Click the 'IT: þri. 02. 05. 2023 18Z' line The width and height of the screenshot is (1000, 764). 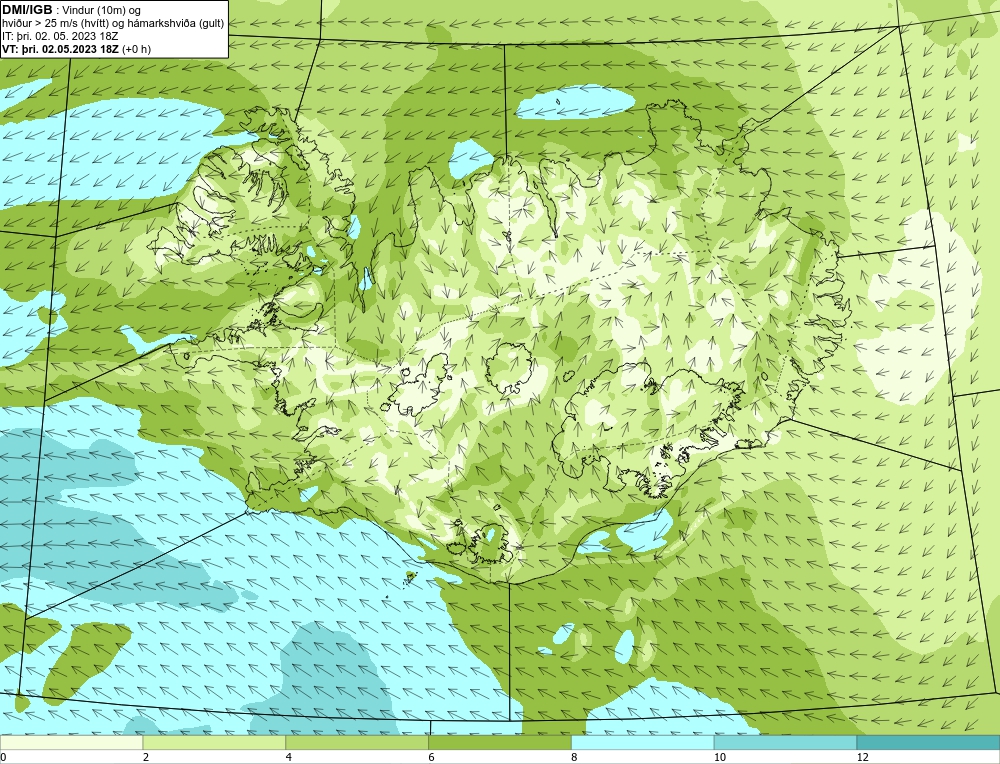(x=60, y=36)
